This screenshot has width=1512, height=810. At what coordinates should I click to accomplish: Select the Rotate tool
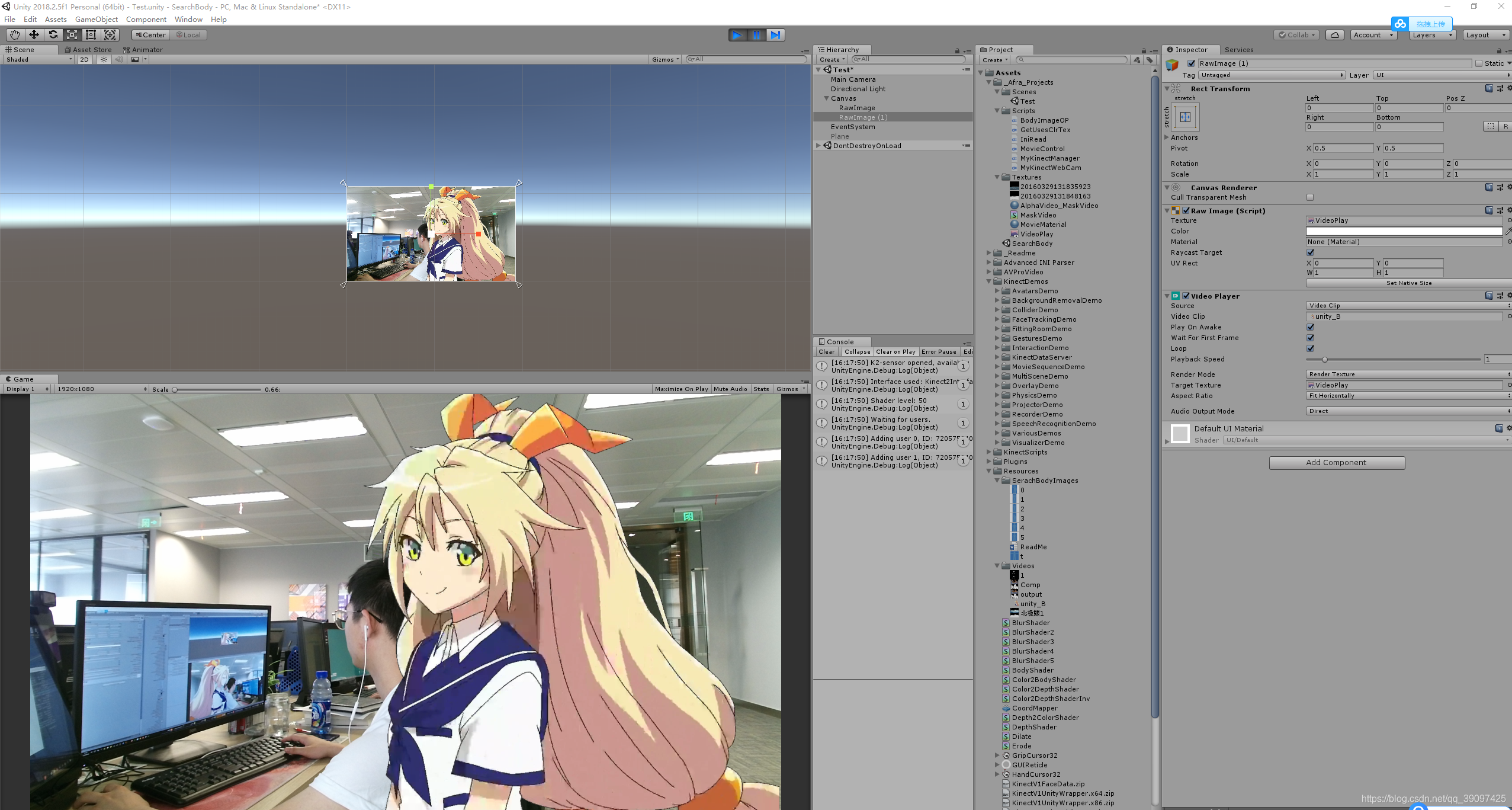point(53,35)
